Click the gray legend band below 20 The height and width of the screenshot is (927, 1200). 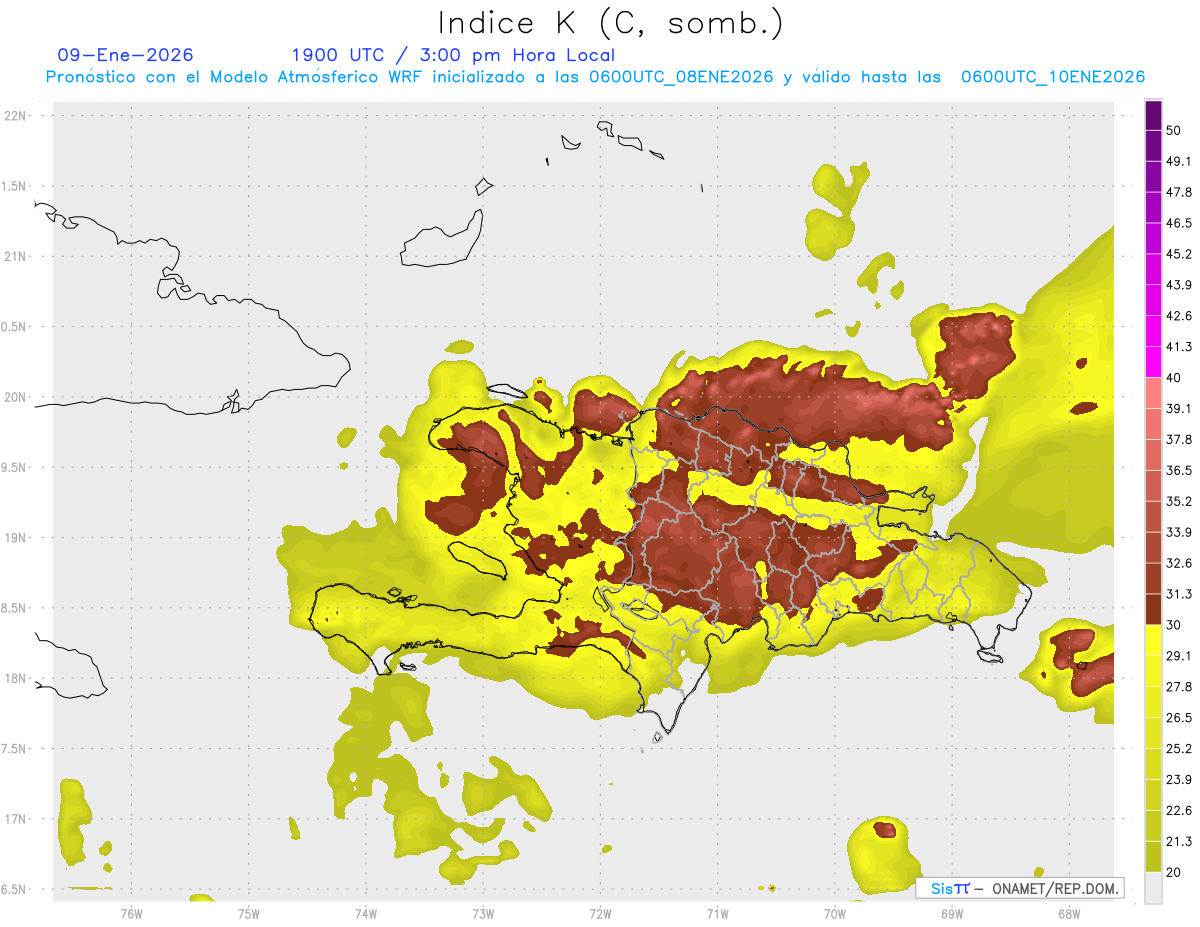pyautogui.click(x=1153, y=888)
